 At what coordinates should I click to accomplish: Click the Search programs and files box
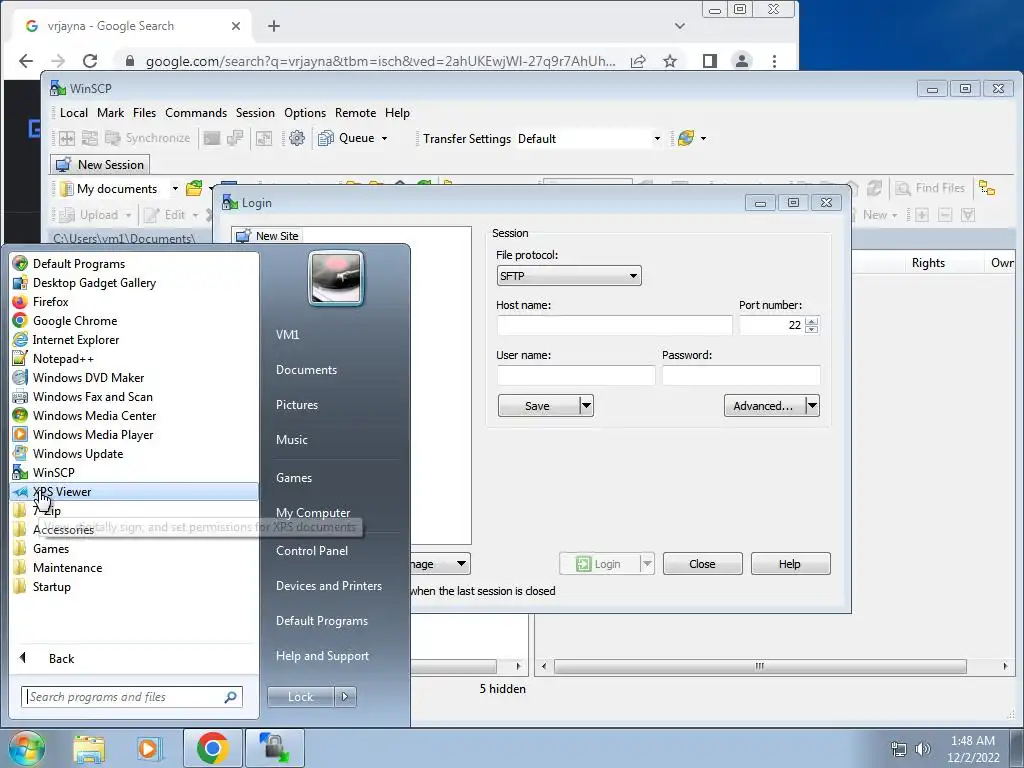pos(132,697)
